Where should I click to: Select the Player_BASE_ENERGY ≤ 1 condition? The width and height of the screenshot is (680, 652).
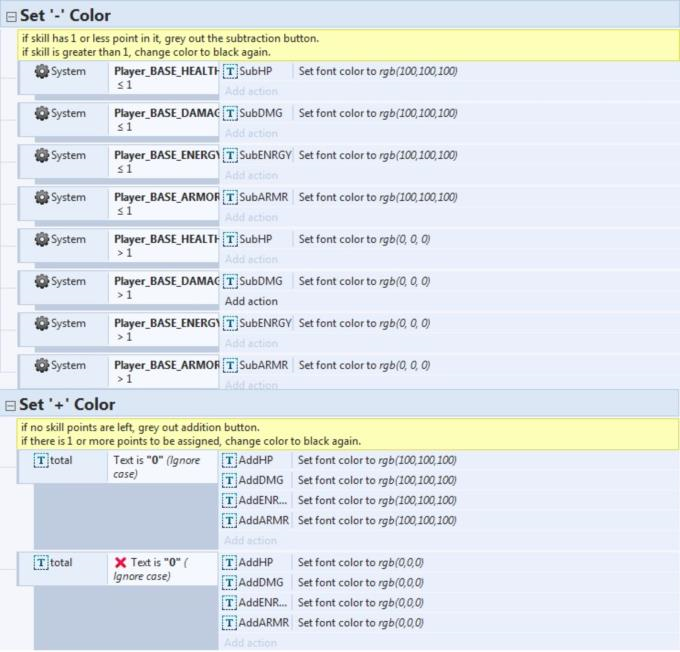(x=165, y=162)
